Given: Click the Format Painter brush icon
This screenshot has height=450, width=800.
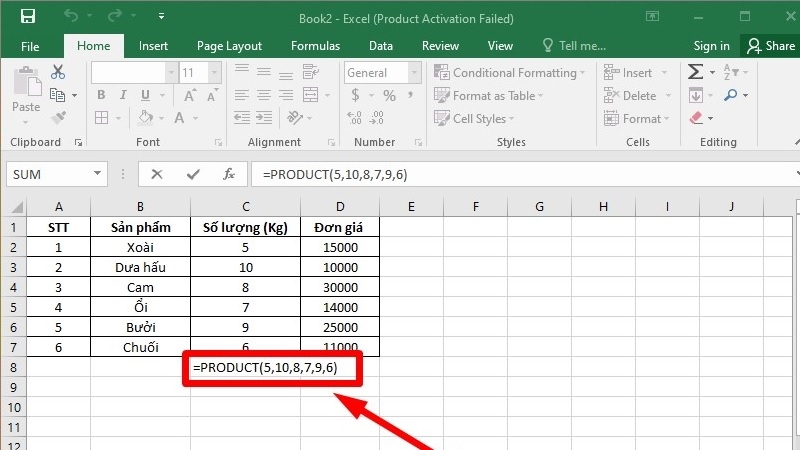Looking at the screenshot, I should 58,117.
